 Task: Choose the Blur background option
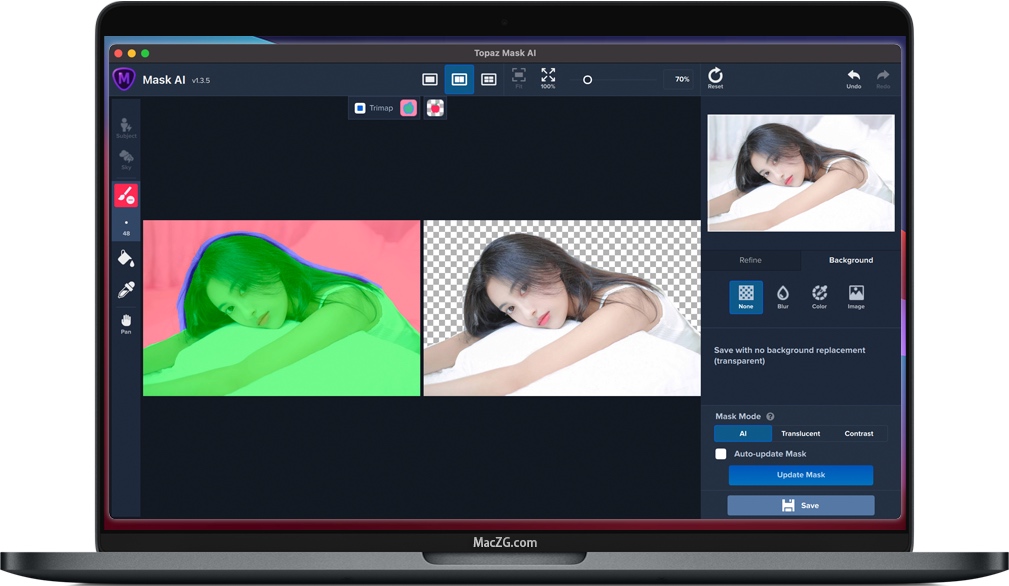click(x=783, y=297)
